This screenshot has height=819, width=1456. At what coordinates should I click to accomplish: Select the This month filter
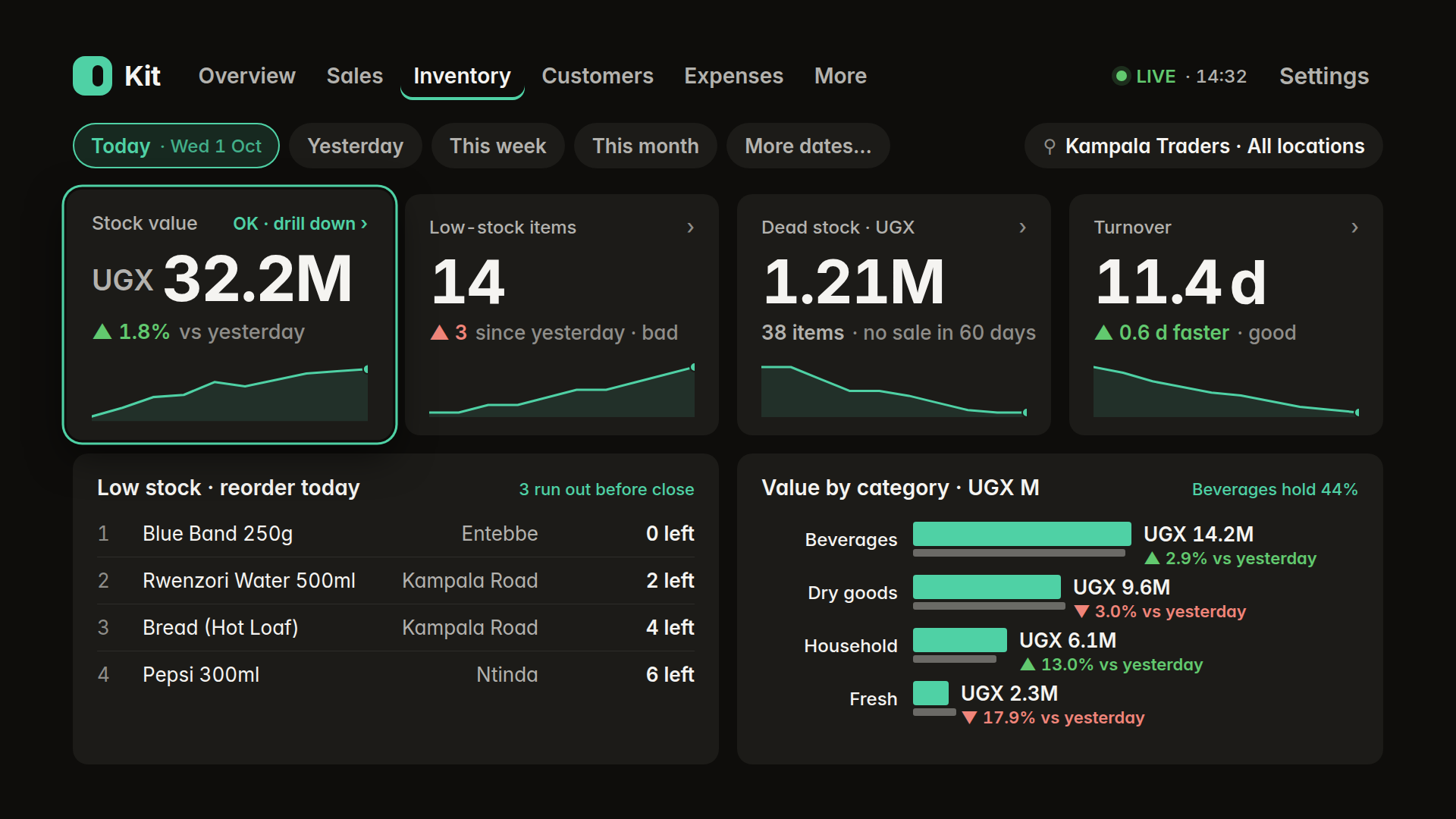(x=645, y=146)
